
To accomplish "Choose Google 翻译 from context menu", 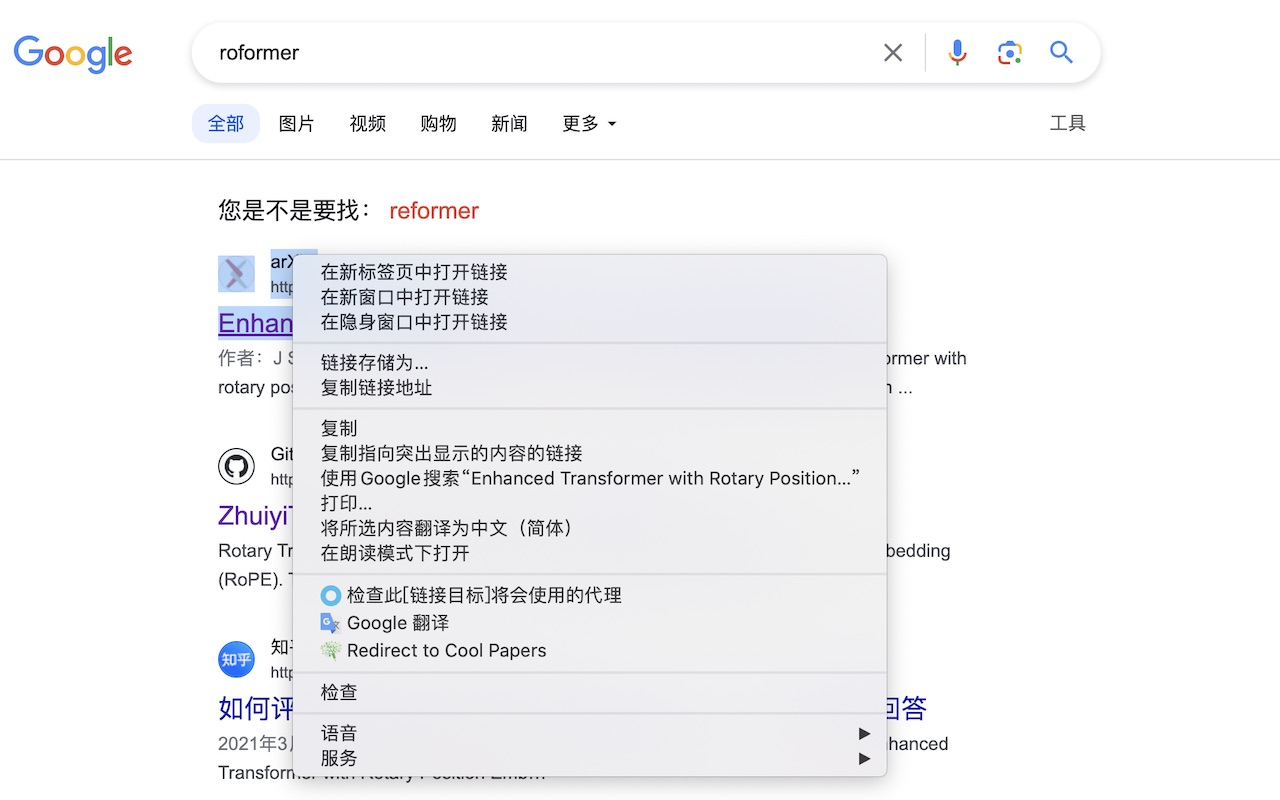I will 398,623.
